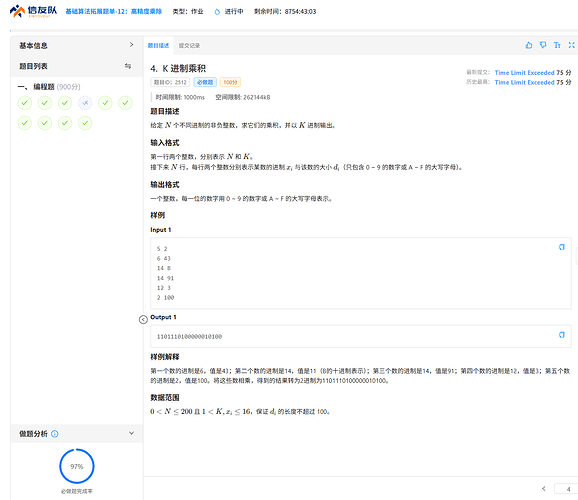Viewport: 578px width, 500px height.
Task: Click the thumbs-down dislike icon
Action: coord(543,45)
